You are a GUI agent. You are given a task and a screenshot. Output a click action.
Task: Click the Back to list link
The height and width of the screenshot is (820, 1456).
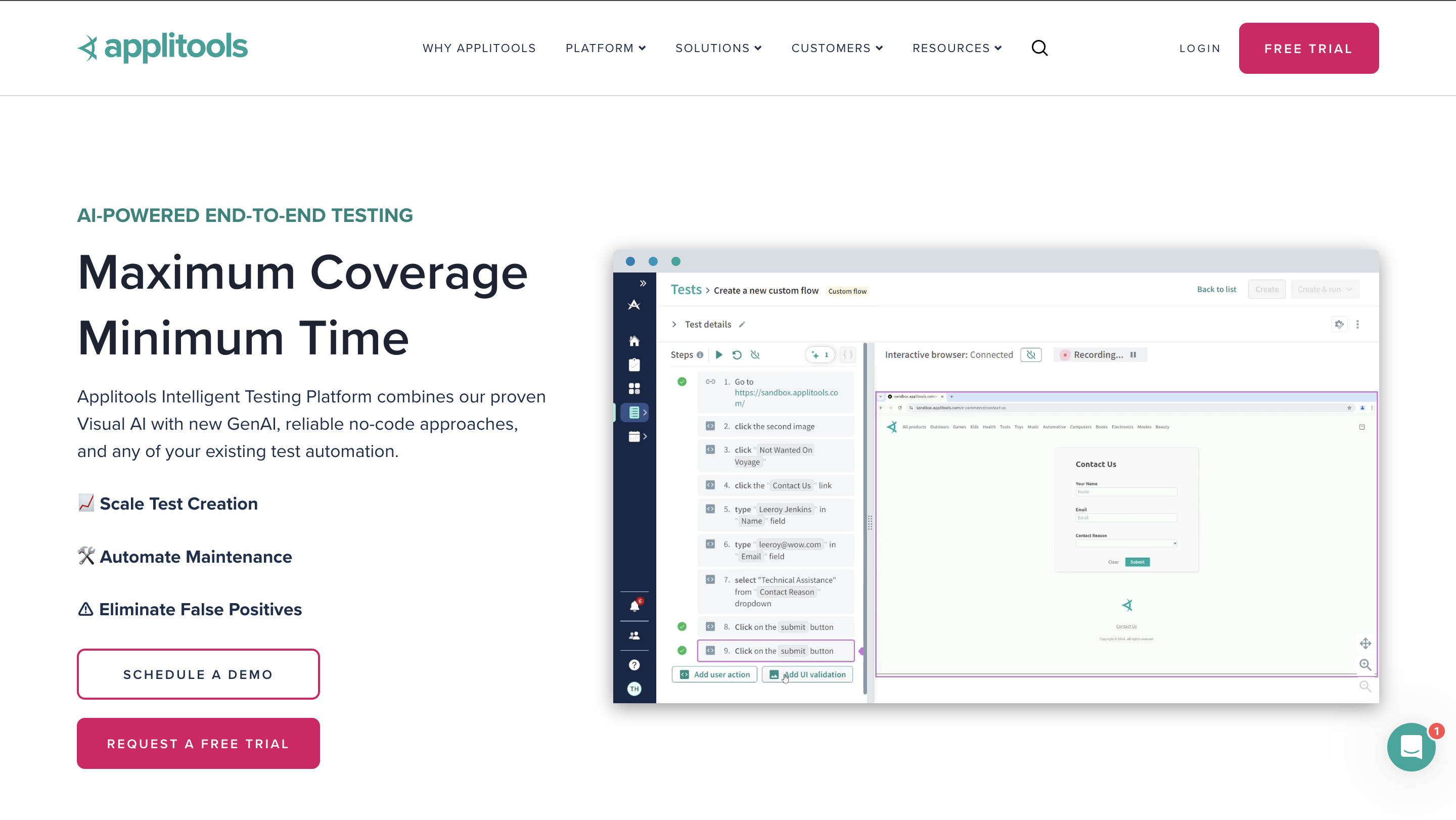click(x=1216, y=289)
